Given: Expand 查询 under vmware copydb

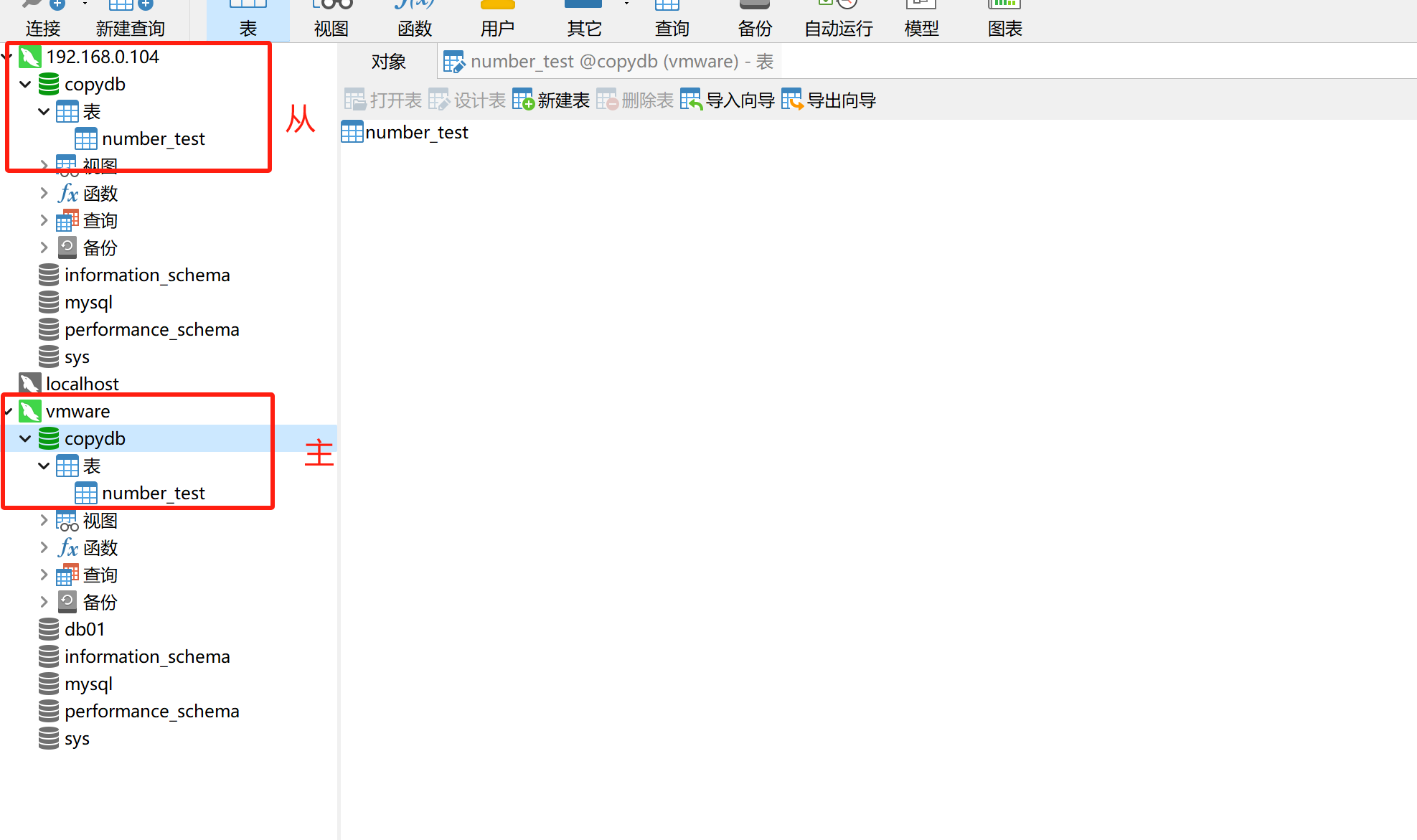Looking at the screenshot, I should (44, 575).
